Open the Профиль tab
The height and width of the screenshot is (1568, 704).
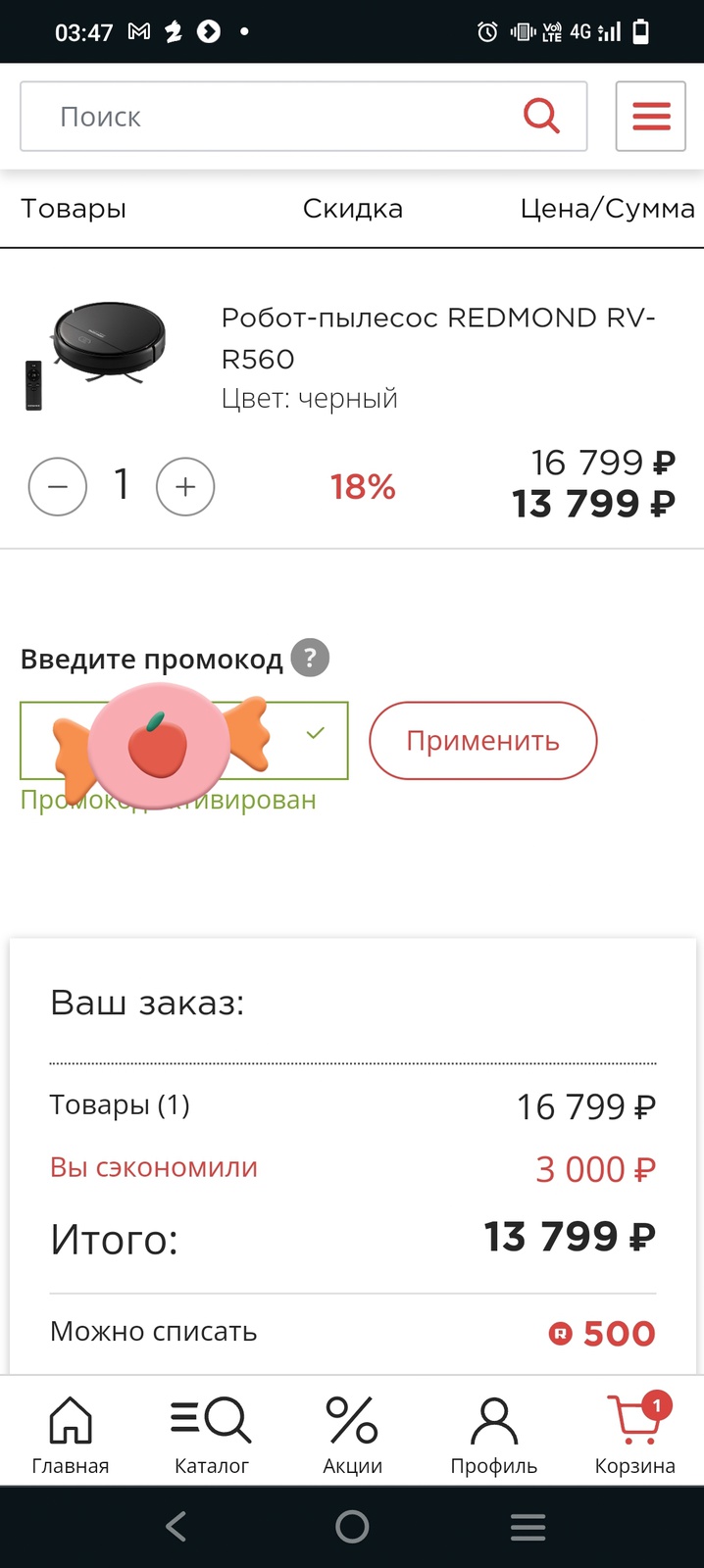tap(493, 1434)
